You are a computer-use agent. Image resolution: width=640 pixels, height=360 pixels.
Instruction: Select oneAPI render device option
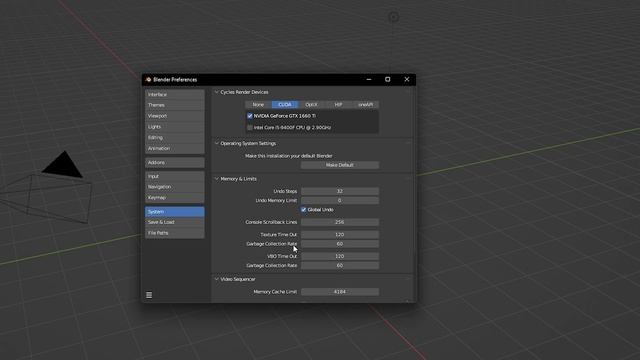point(365,104)
